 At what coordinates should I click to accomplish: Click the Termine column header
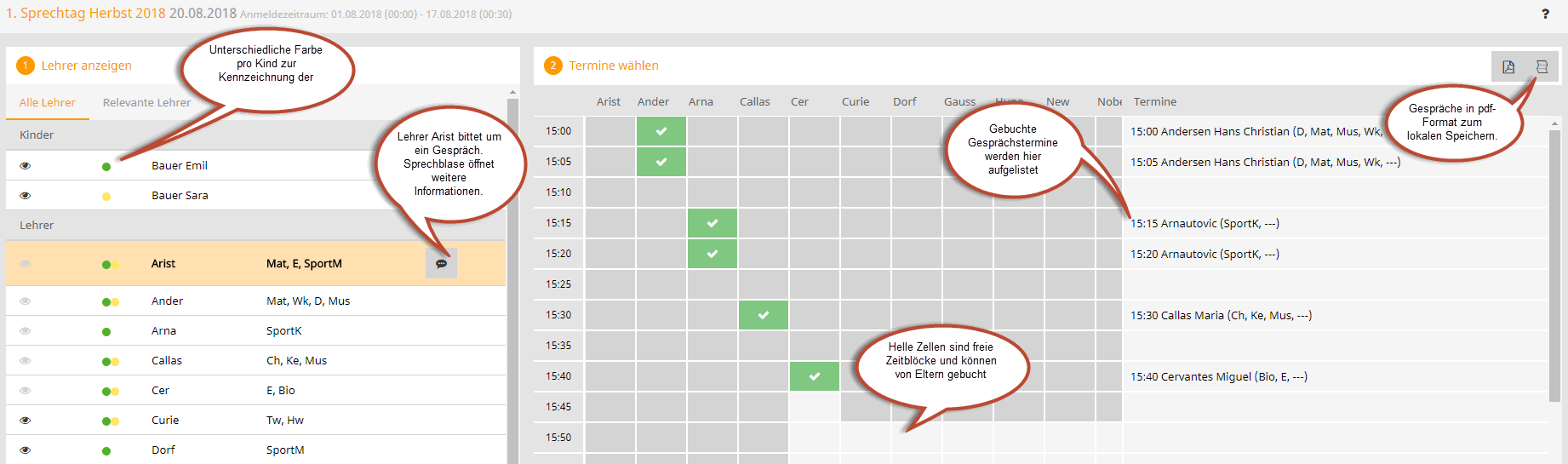[1155, 101]
